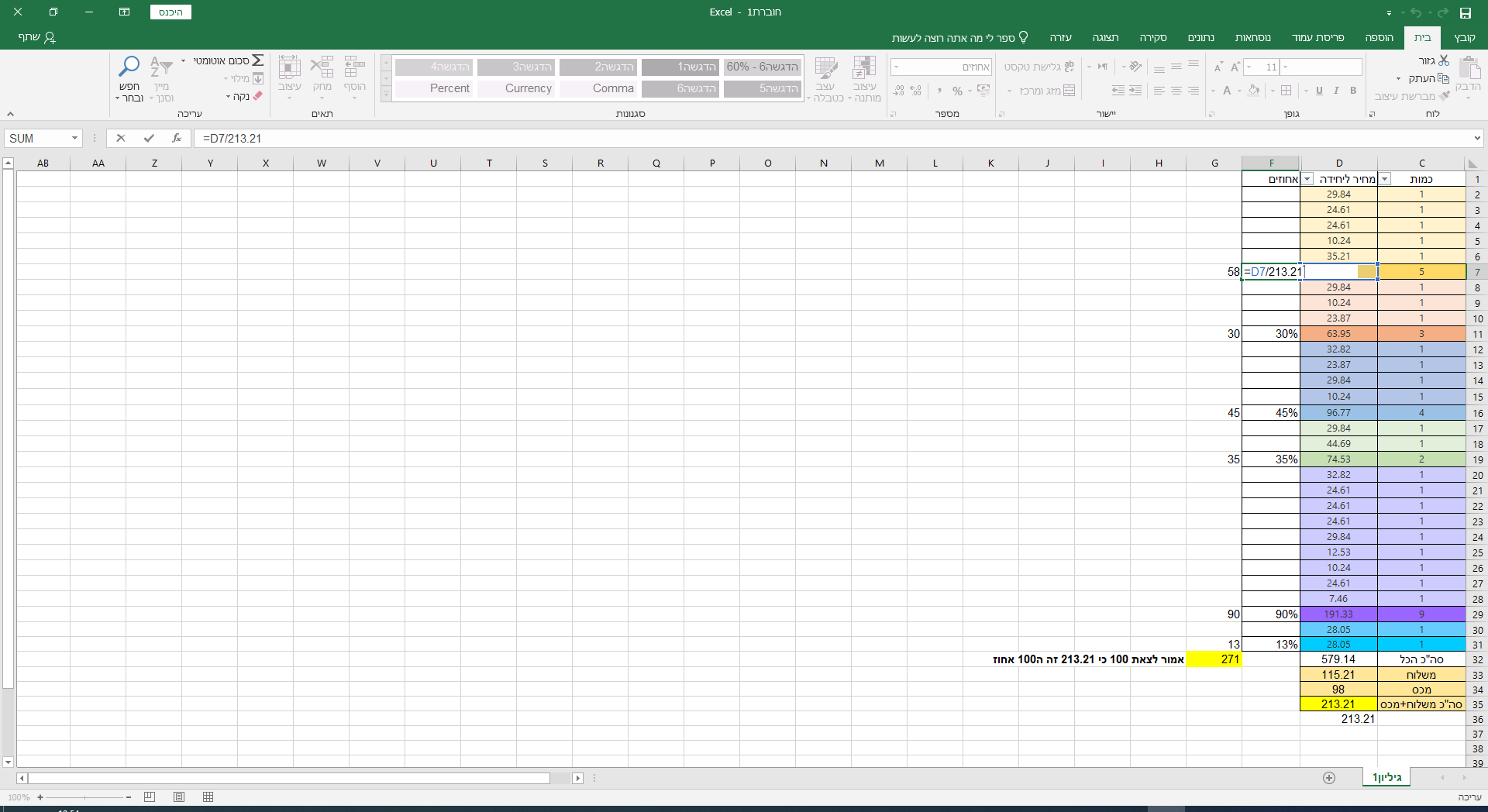This screenshot has width=1488, height=812.
Task: Apply the Comma cell style
Action: coord(600,88)
